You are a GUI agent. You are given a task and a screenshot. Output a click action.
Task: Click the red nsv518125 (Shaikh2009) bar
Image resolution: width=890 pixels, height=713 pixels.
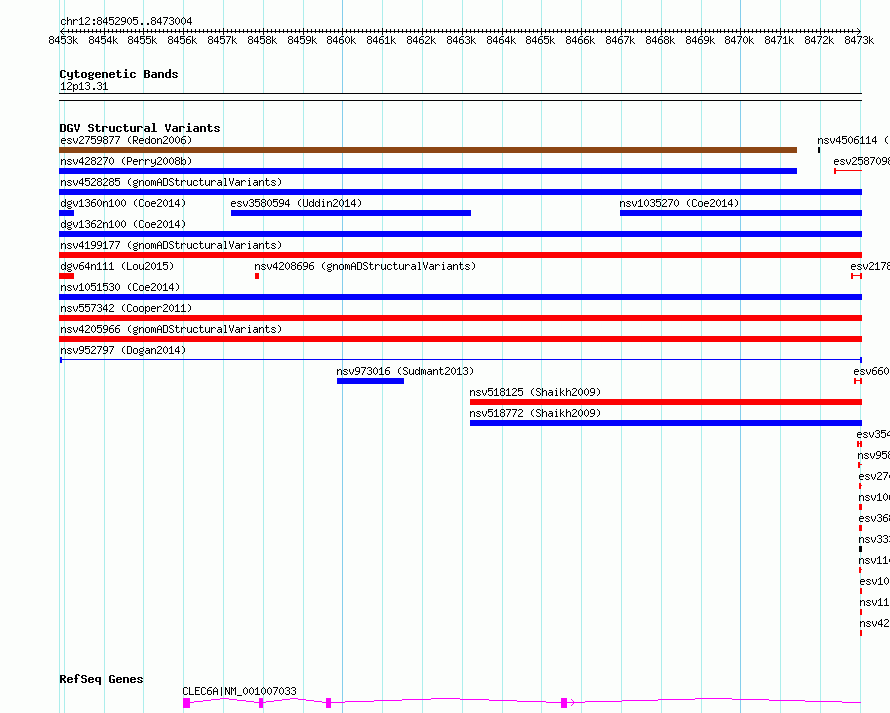[665, 402]
